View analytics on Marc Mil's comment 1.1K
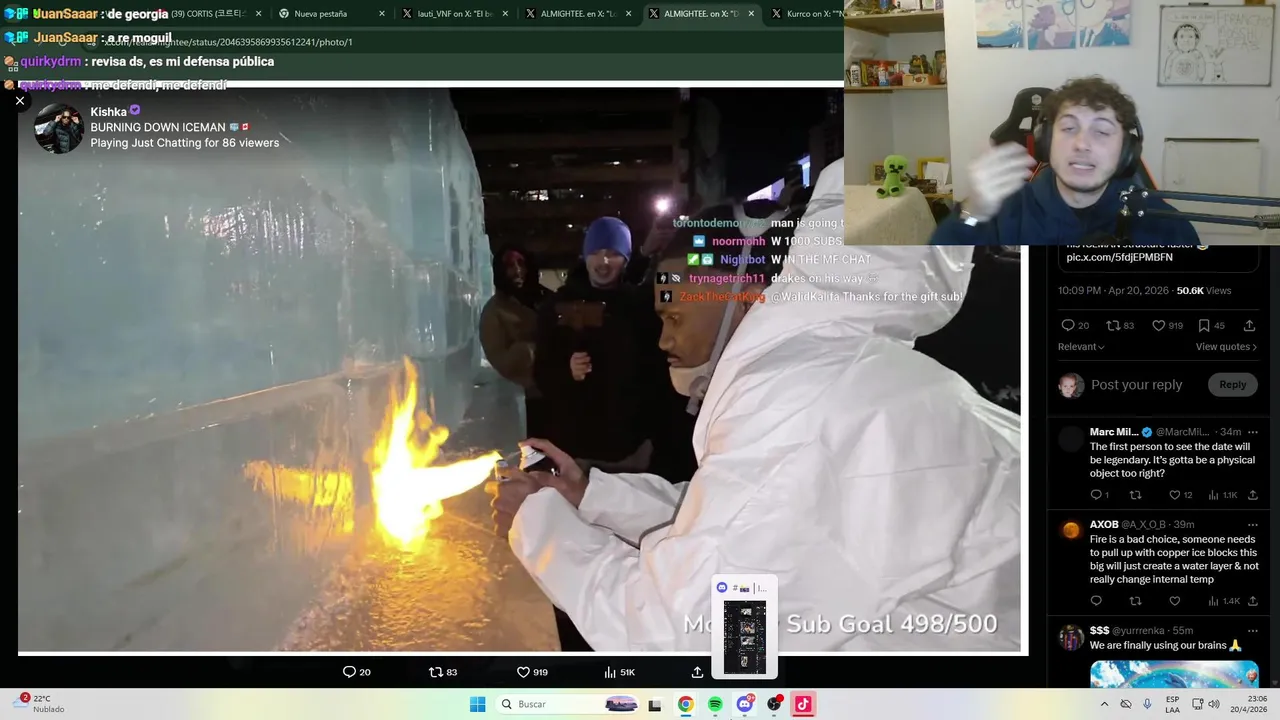 click(1214, 495)
